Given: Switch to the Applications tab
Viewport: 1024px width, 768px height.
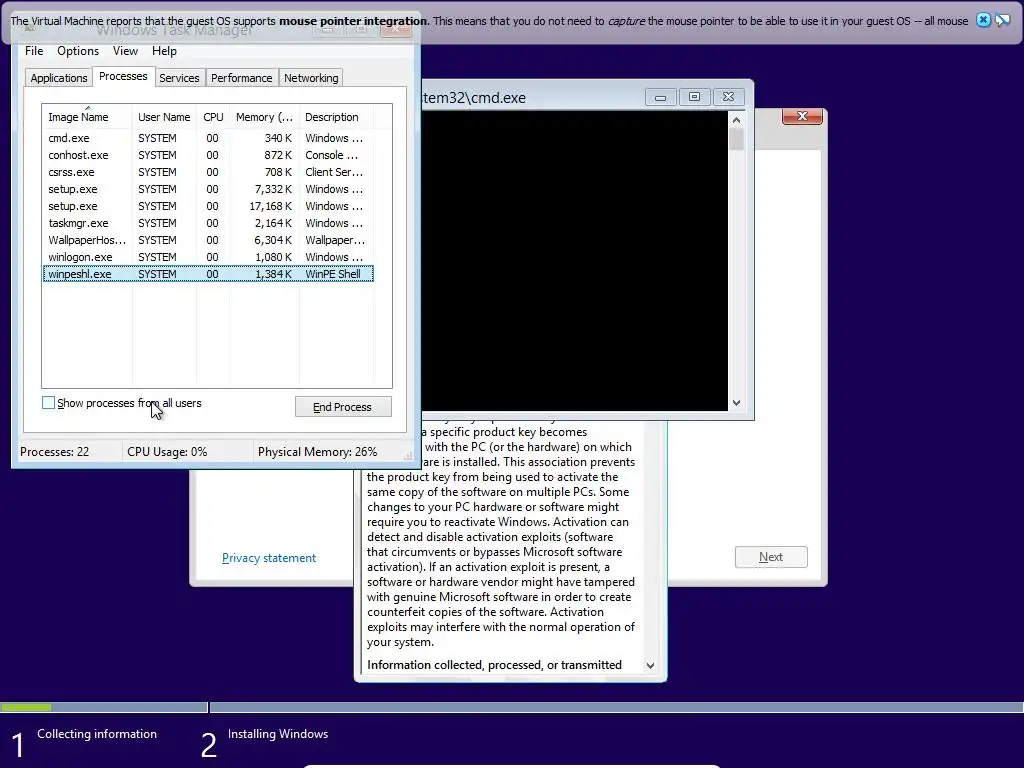Looking at the screenshot, I should pyautogui.click(x=59, y=78).
